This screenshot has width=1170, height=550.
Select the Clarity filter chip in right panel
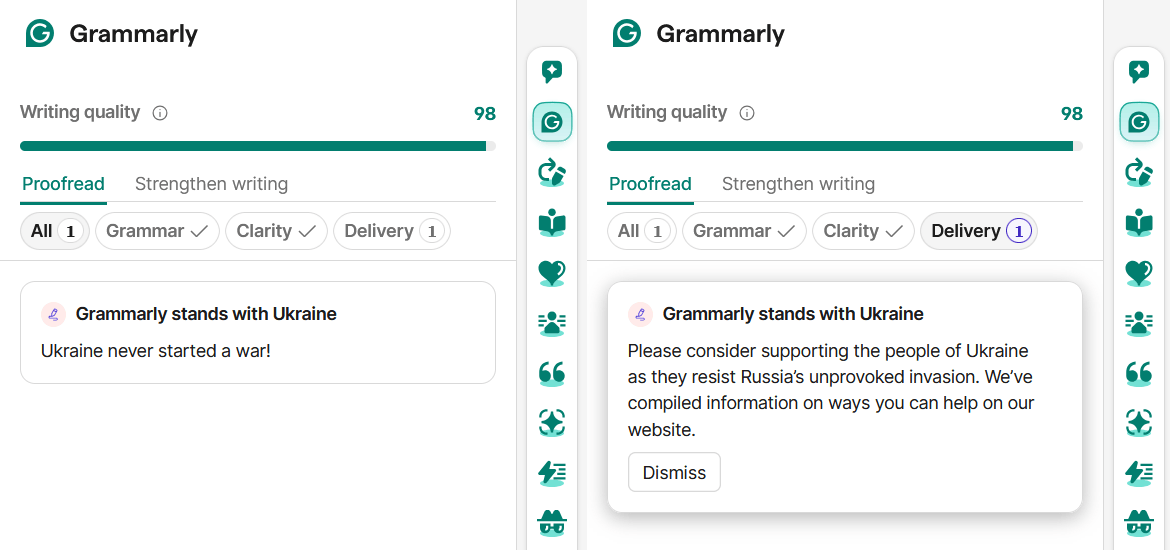[863, 231]
